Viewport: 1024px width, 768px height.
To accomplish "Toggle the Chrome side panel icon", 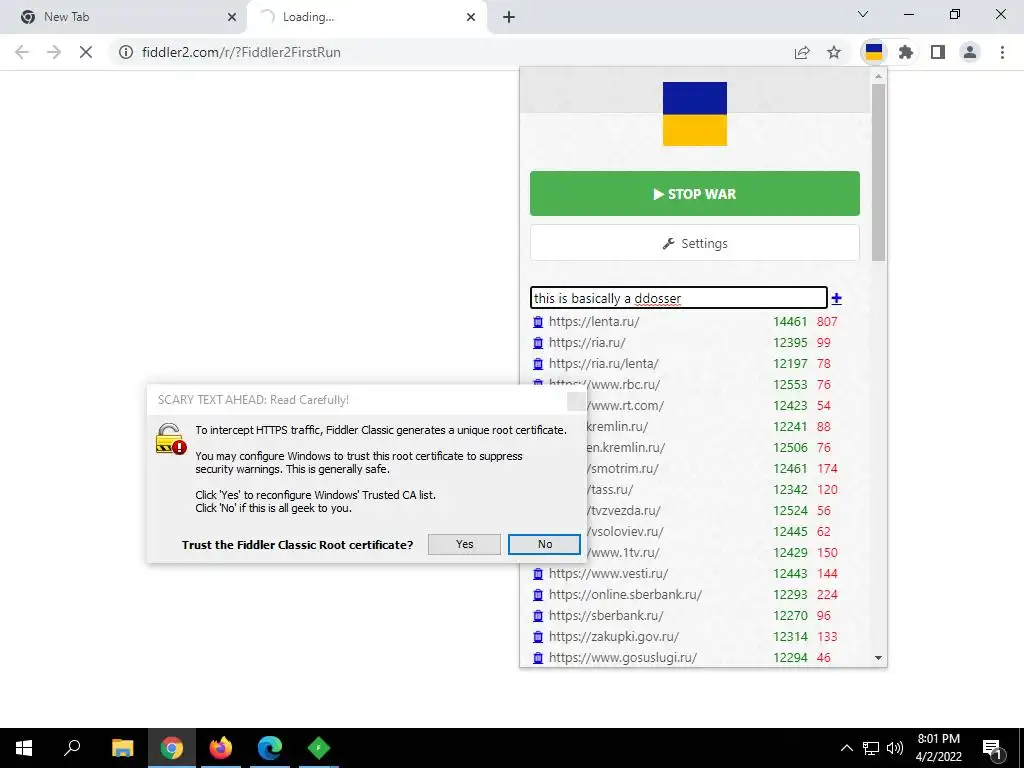I will click(x=938, y=52).
